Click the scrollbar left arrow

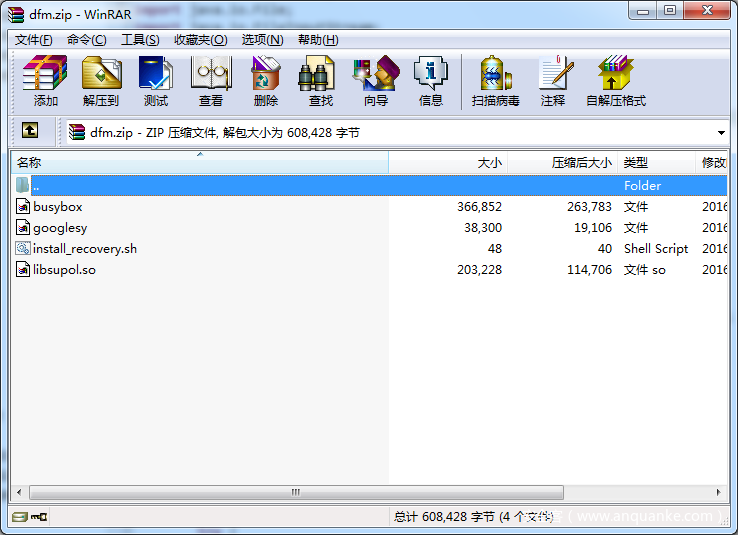click(19, 493)
